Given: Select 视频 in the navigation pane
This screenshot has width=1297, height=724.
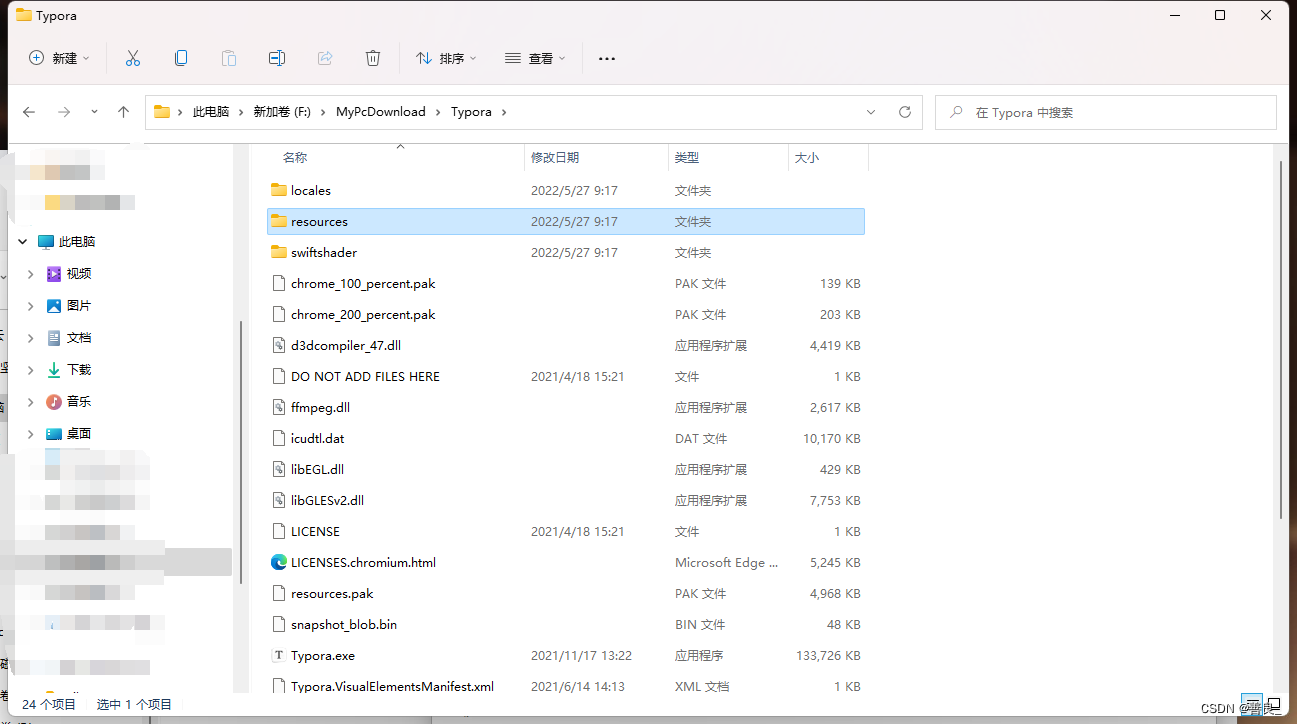Looking at the screenshot, I should [x=79, y=274].
